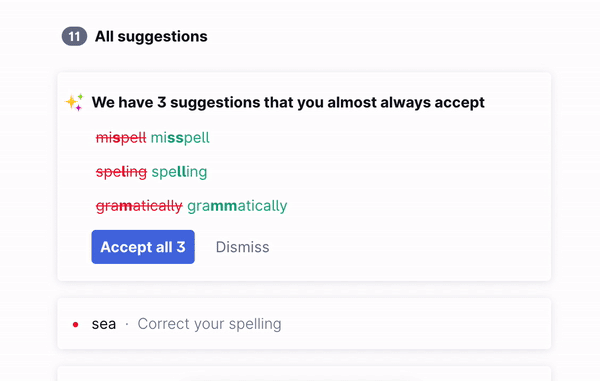Viewport: 600px width, 381px height.
Task: Click the struck-through 'mispell' word
Action: (x=121, y=138)
